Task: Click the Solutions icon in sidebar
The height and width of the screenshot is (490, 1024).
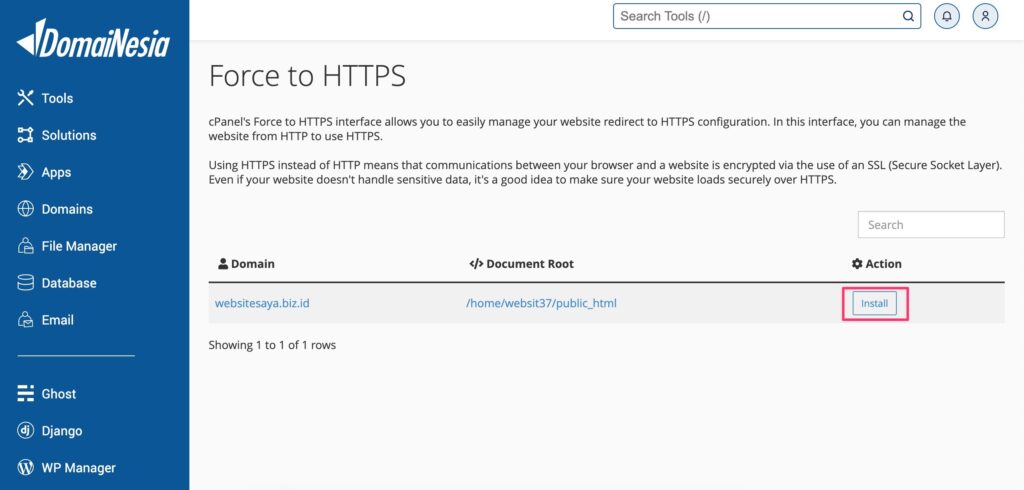Action: (x=26, y=135)
